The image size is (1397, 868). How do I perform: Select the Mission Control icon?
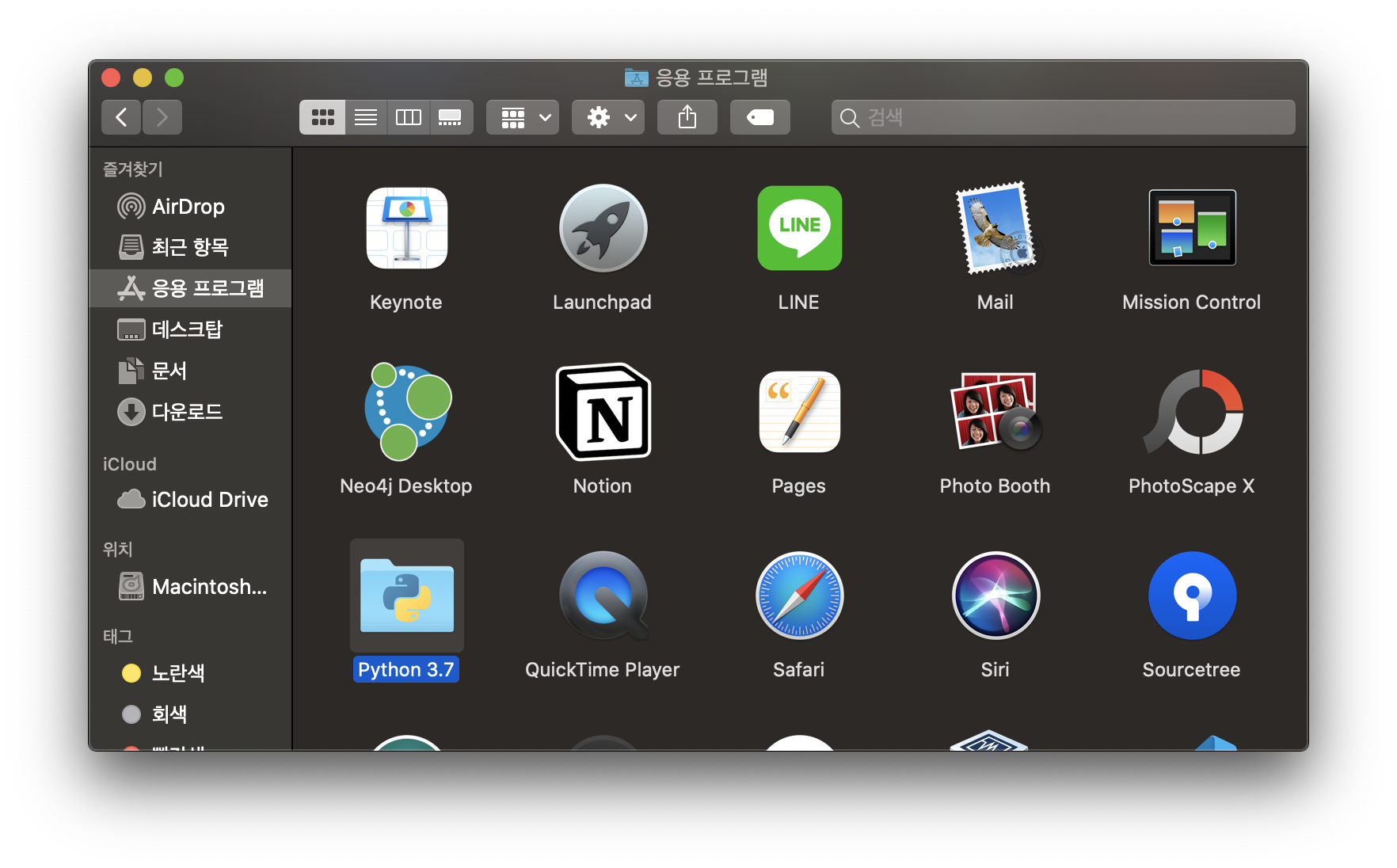coord(1192,228)
